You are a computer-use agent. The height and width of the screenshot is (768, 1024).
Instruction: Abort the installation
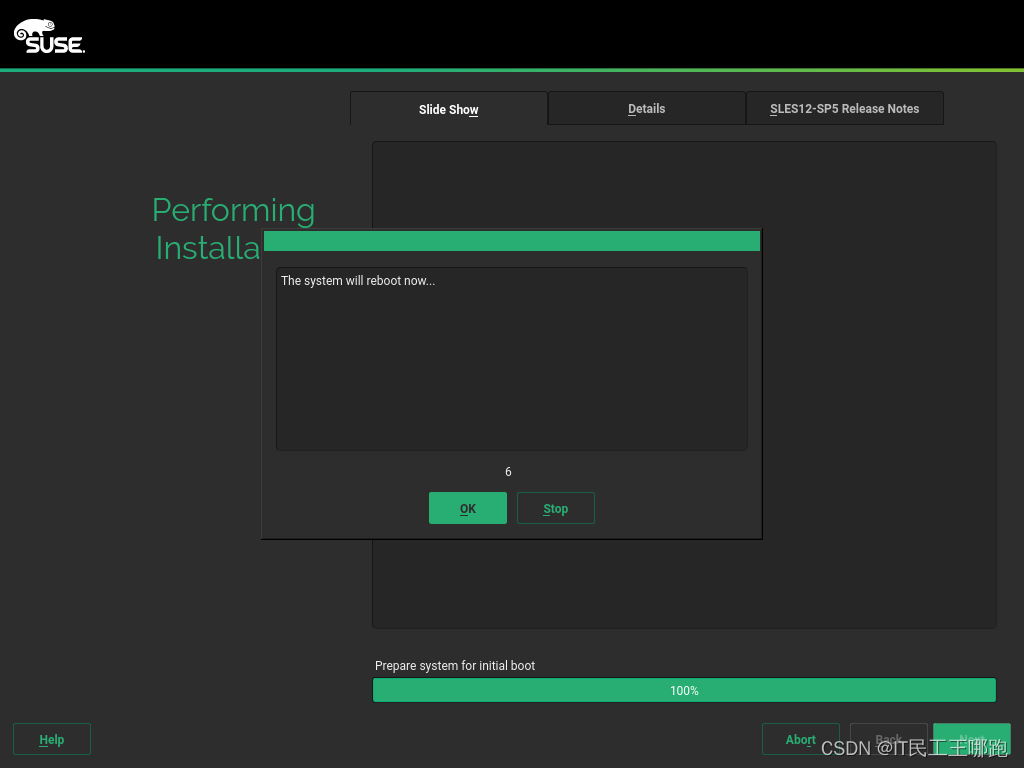tap(800, 739)
